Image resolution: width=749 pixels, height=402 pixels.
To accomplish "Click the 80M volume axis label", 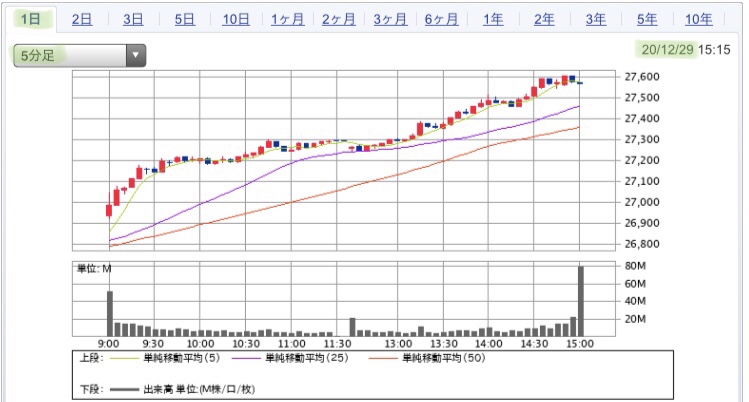I will [x=635, y=266].
